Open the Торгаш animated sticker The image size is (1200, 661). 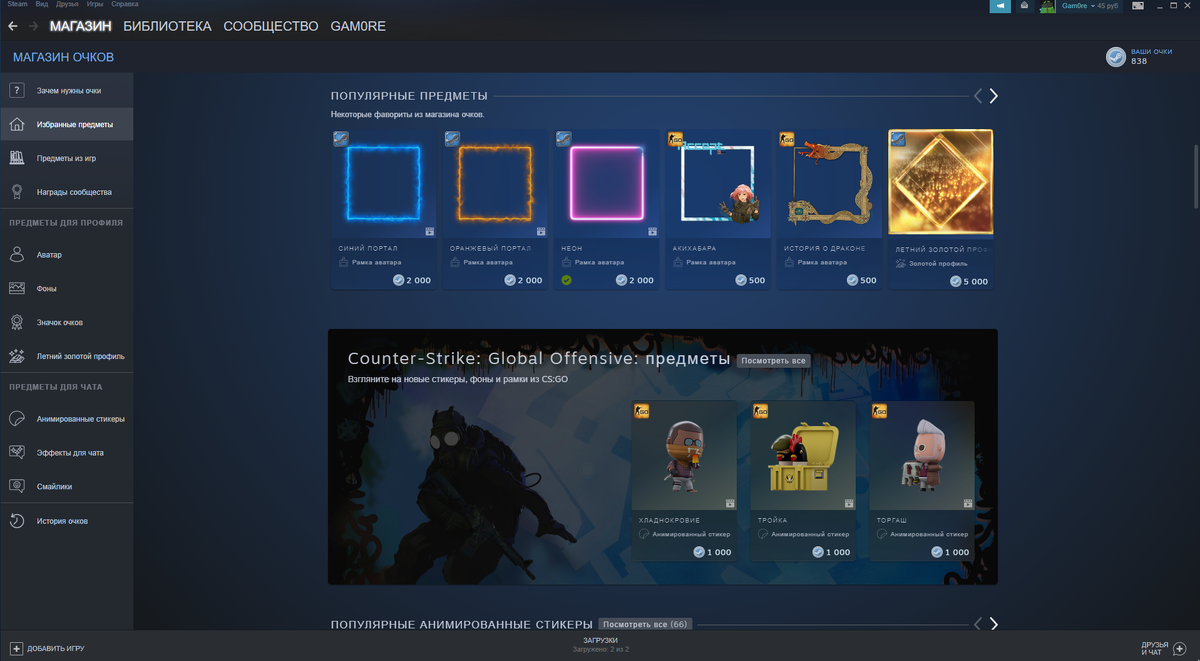(x=922, y=481)
